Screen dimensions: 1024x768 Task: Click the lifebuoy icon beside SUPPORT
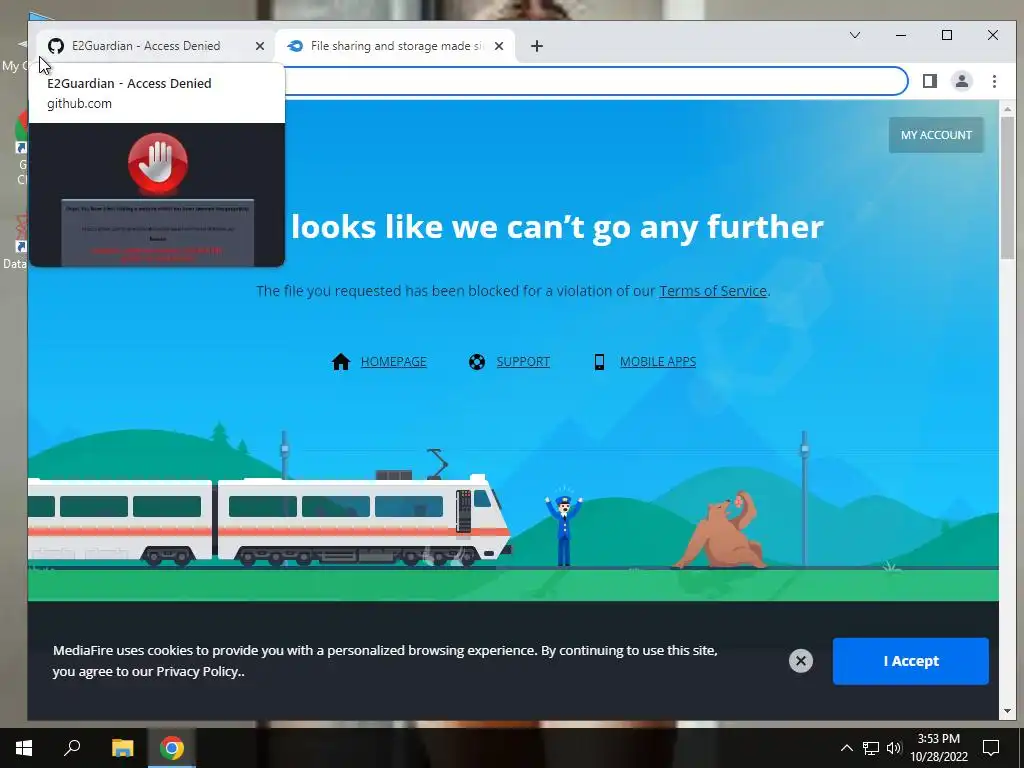point(477,362)
